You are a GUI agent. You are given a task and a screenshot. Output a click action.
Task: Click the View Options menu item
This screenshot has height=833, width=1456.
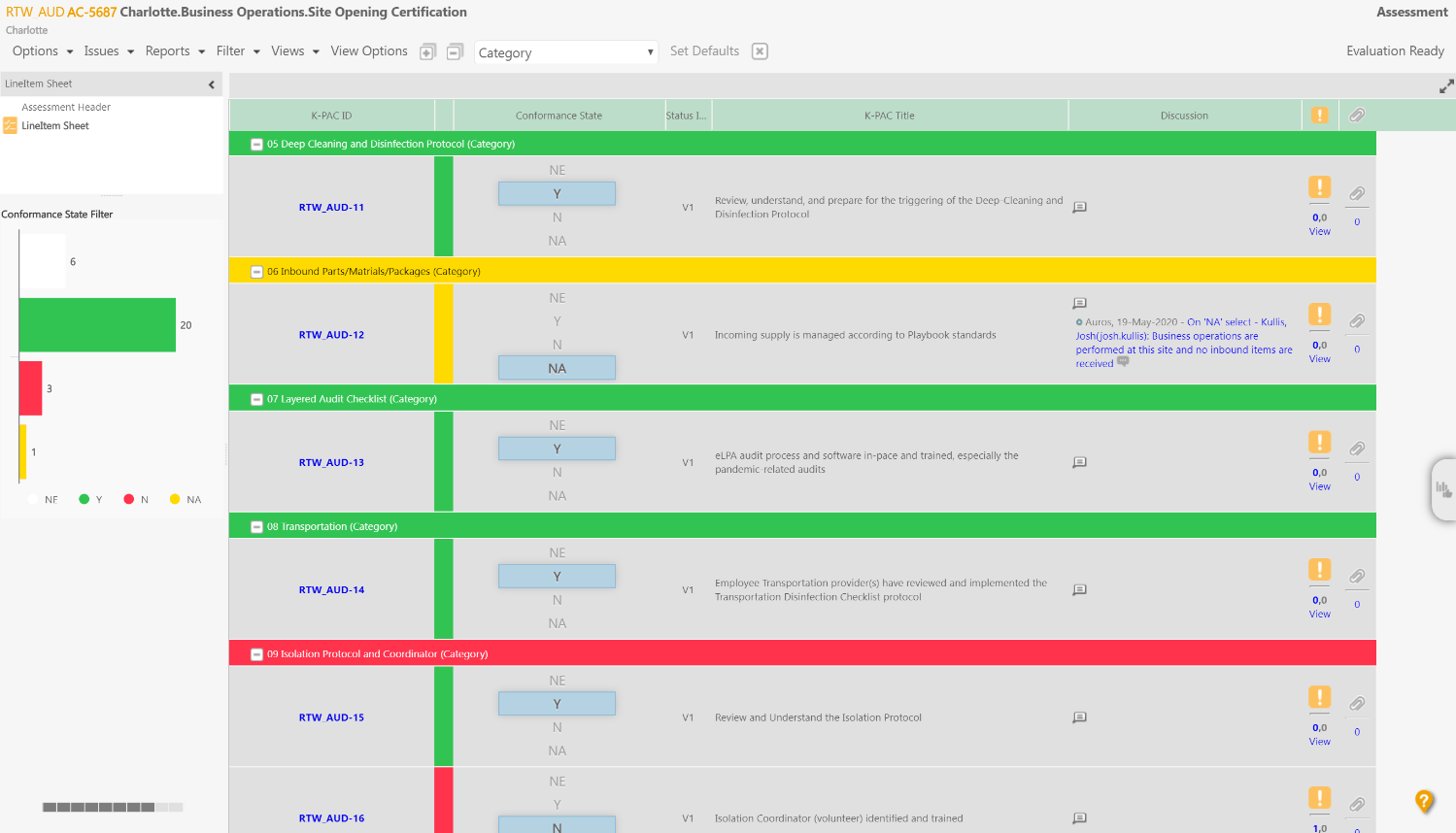pos(369,51)
